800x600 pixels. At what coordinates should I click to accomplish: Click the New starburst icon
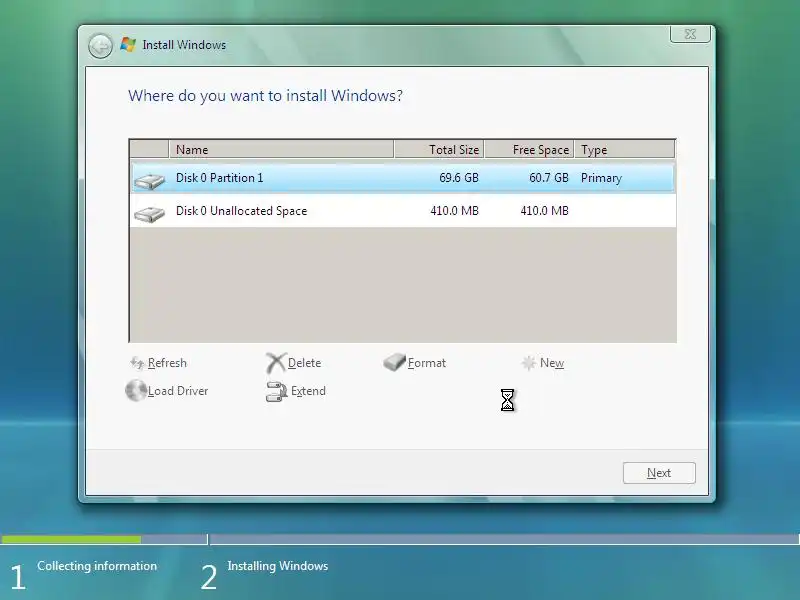point(528,363)
